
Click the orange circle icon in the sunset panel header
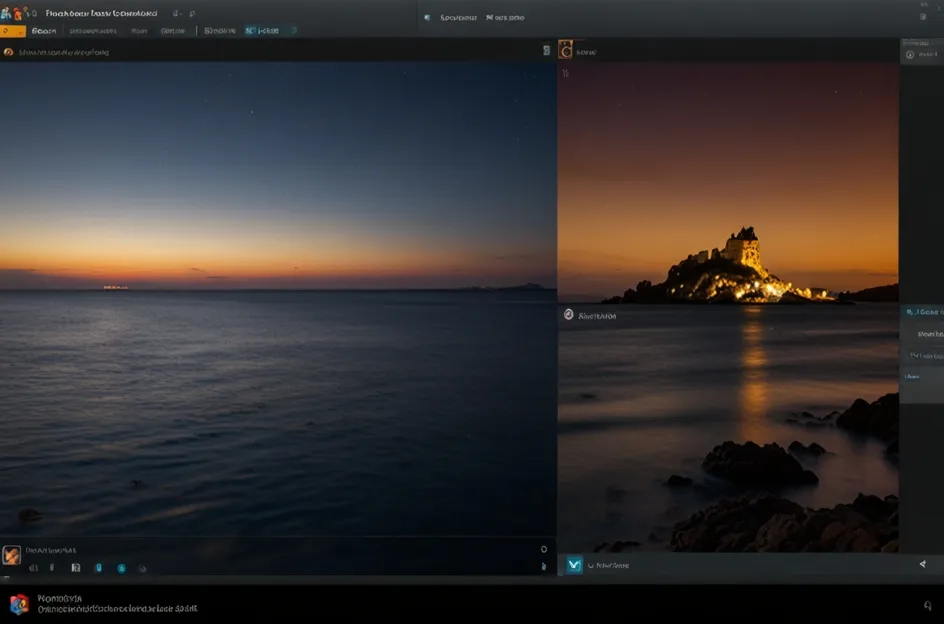(x=9, y=52)
